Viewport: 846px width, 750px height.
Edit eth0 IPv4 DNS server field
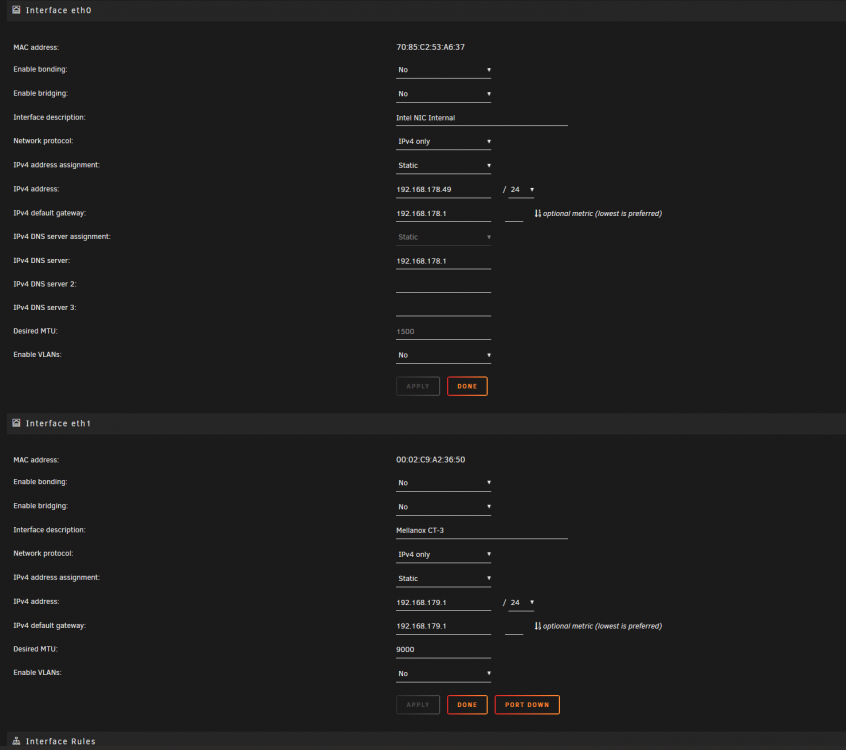pyautogui.click(x=443, y=261)
